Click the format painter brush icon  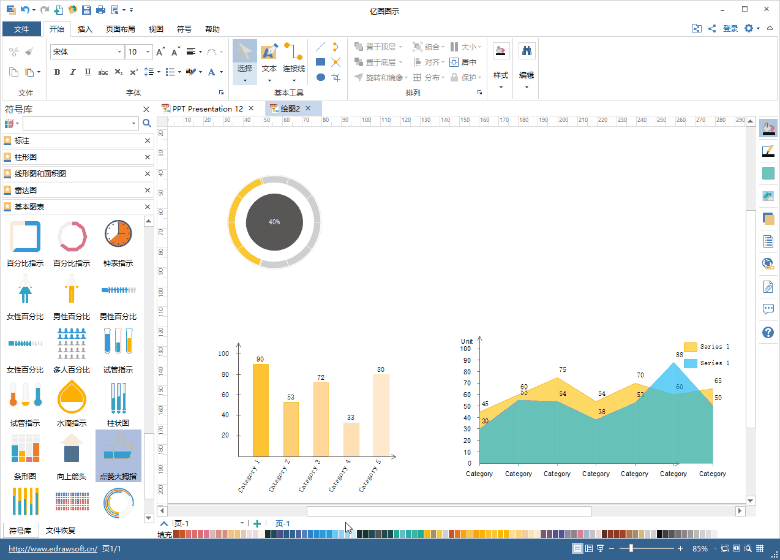[29, 51]
